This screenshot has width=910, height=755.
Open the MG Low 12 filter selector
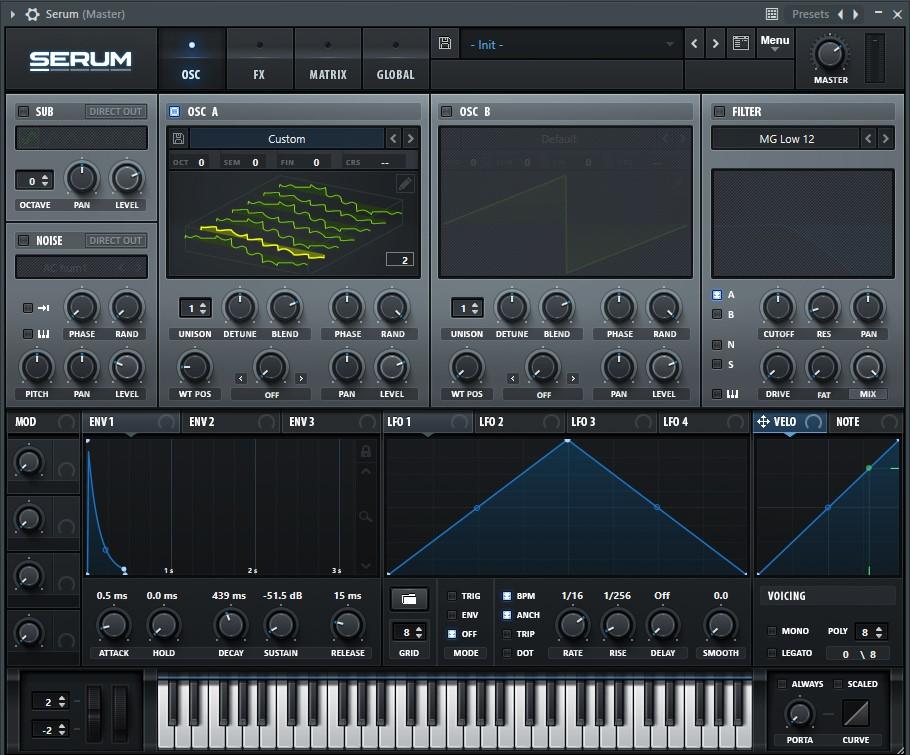tap(786, 139)
